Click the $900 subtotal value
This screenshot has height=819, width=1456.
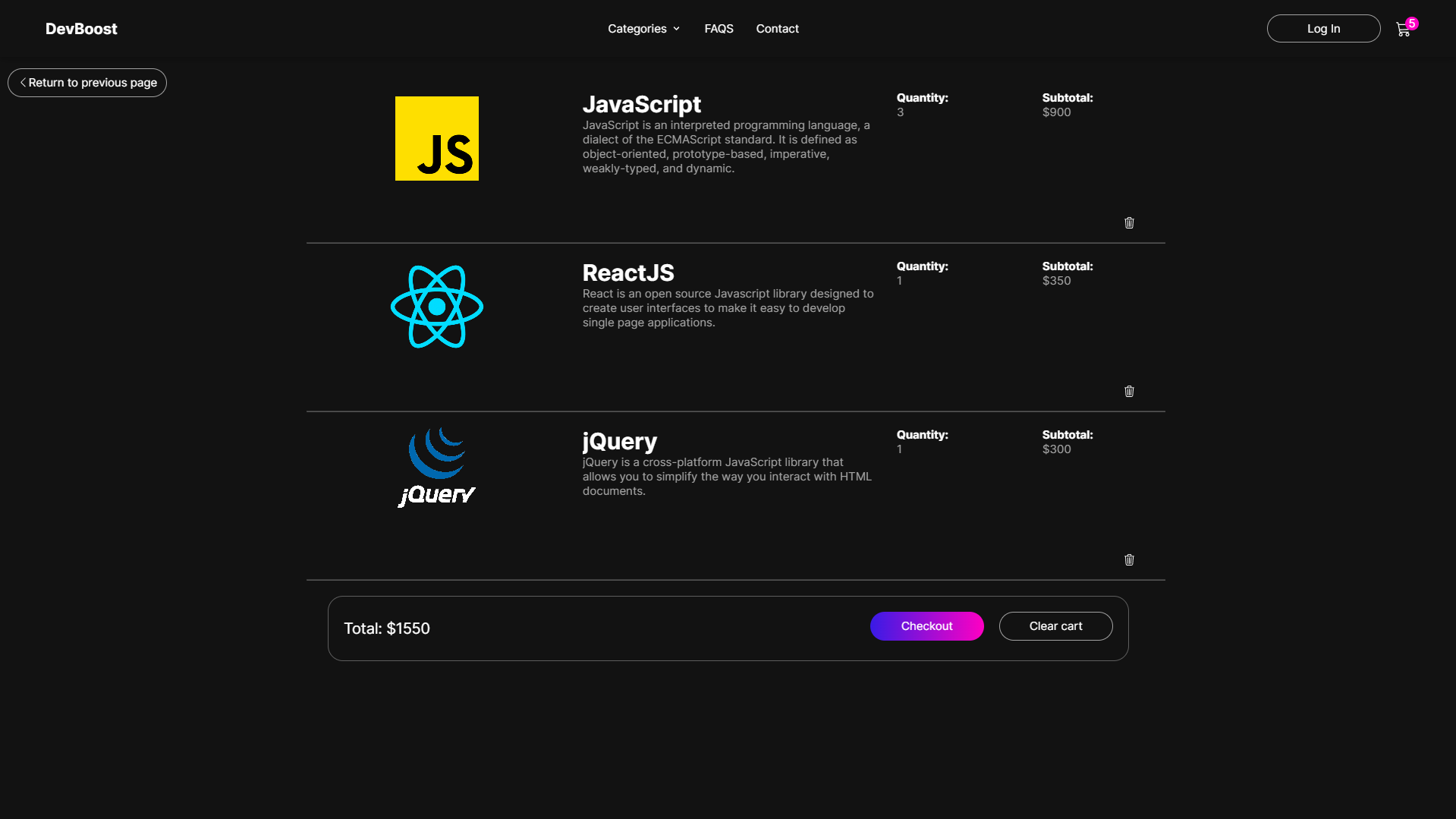1056,112
